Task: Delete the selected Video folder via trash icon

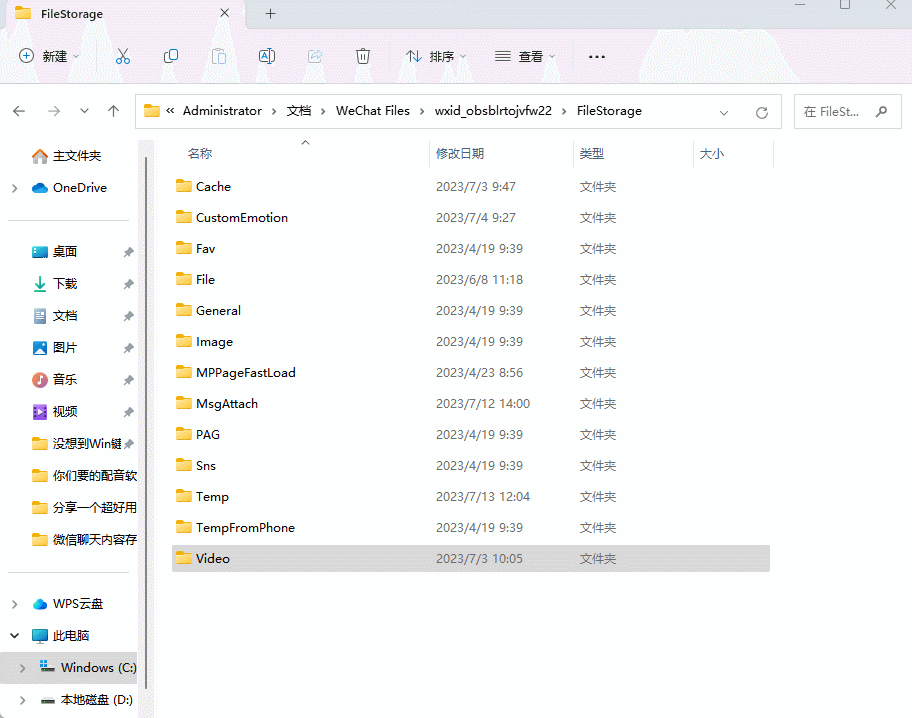Action: 363,56
